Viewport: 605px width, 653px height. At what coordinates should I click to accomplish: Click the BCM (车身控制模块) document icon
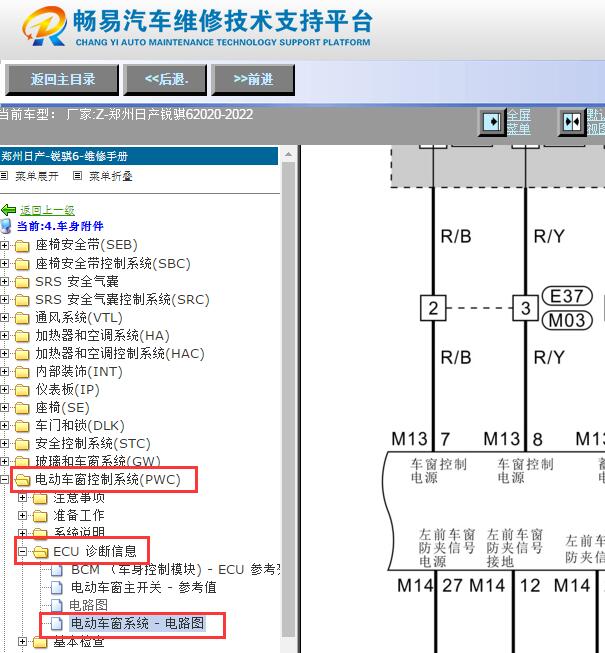pos(57,570)
